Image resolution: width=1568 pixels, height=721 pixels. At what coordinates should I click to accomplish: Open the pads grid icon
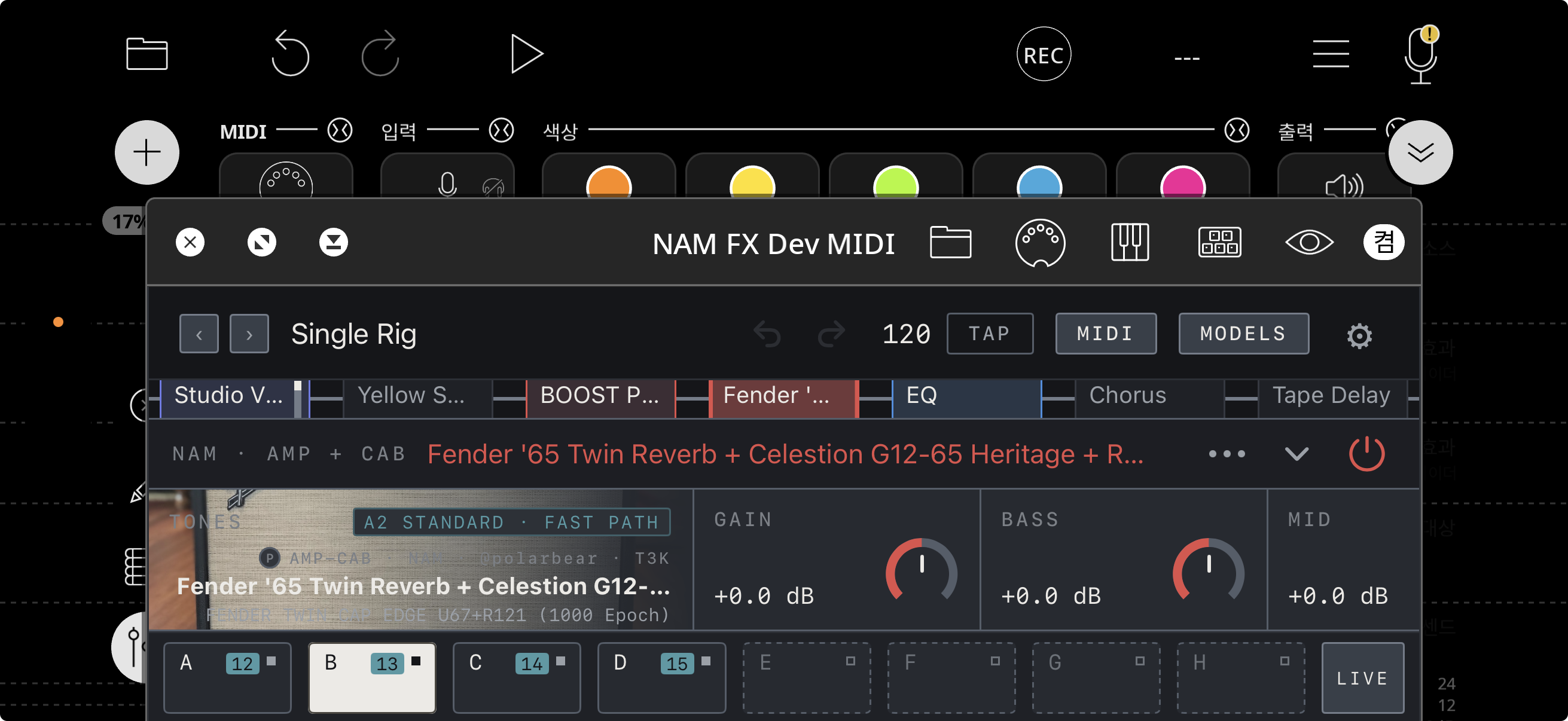click(x=1219, y=242)
